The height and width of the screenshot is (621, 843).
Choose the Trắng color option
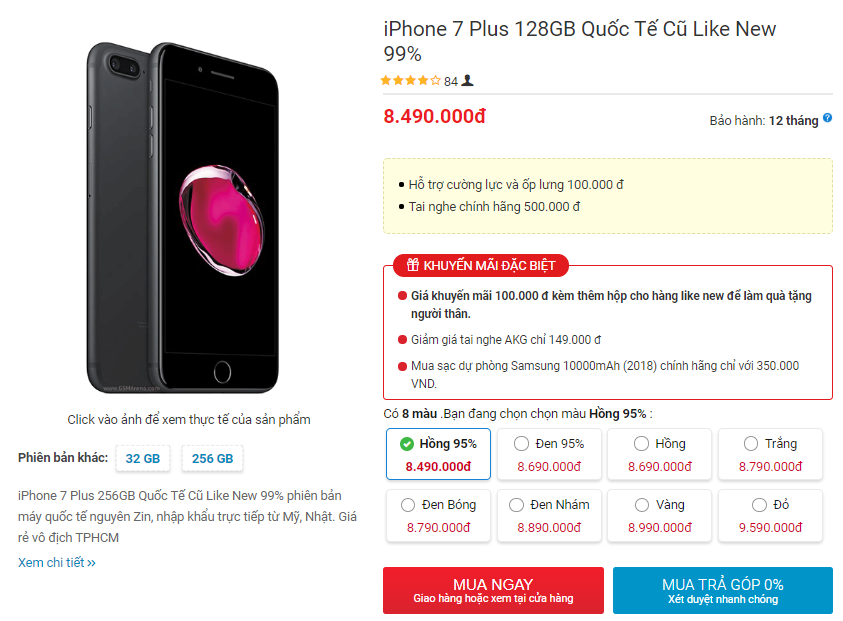coord(770,454)
